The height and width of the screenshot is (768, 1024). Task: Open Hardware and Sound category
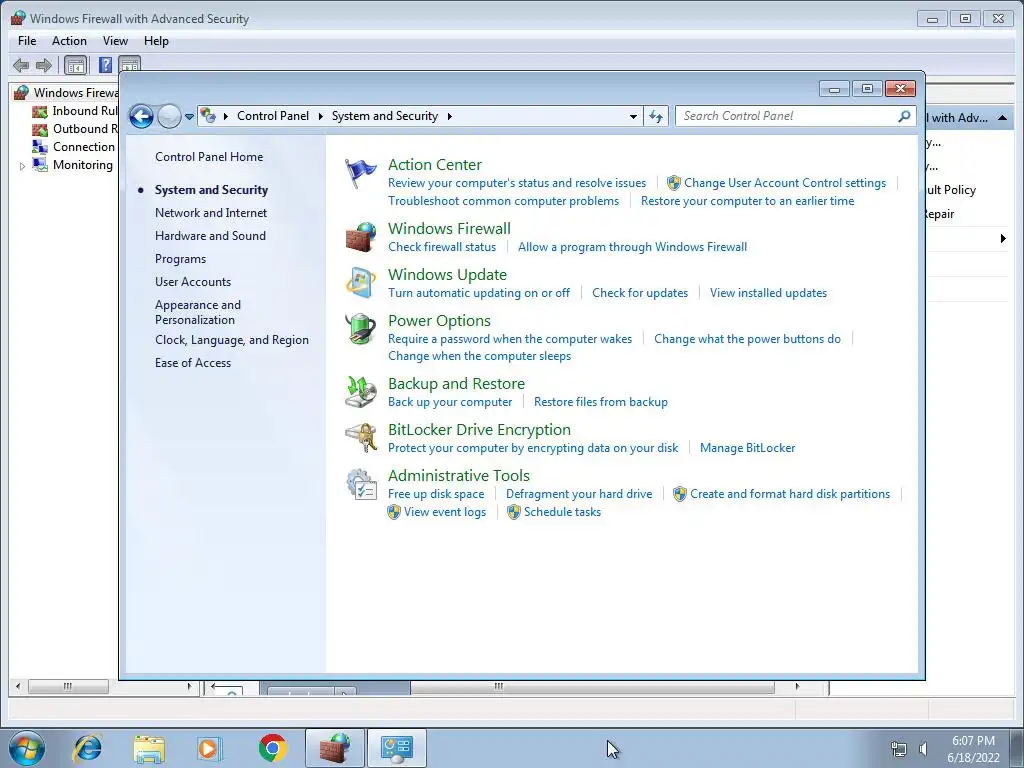coord(210,236)
